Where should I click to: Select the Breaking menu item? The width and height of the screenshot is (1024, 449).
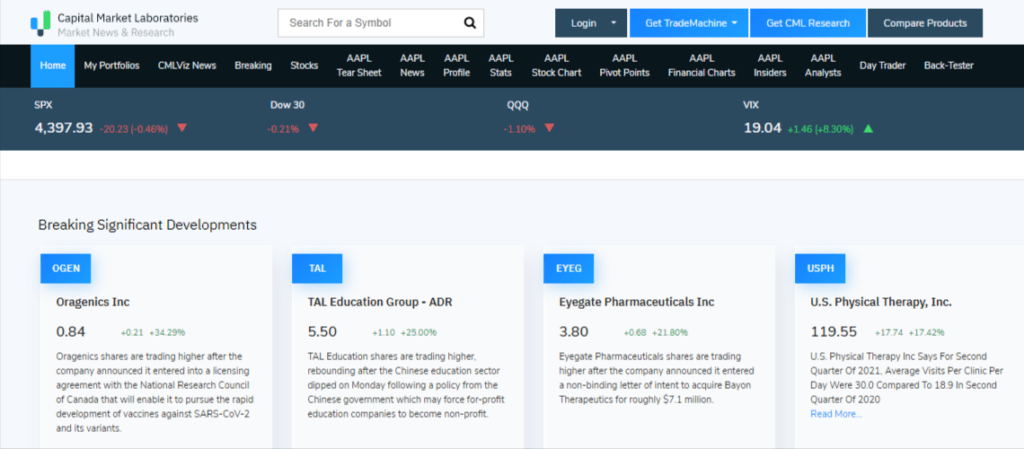click(x=253, y=65)
